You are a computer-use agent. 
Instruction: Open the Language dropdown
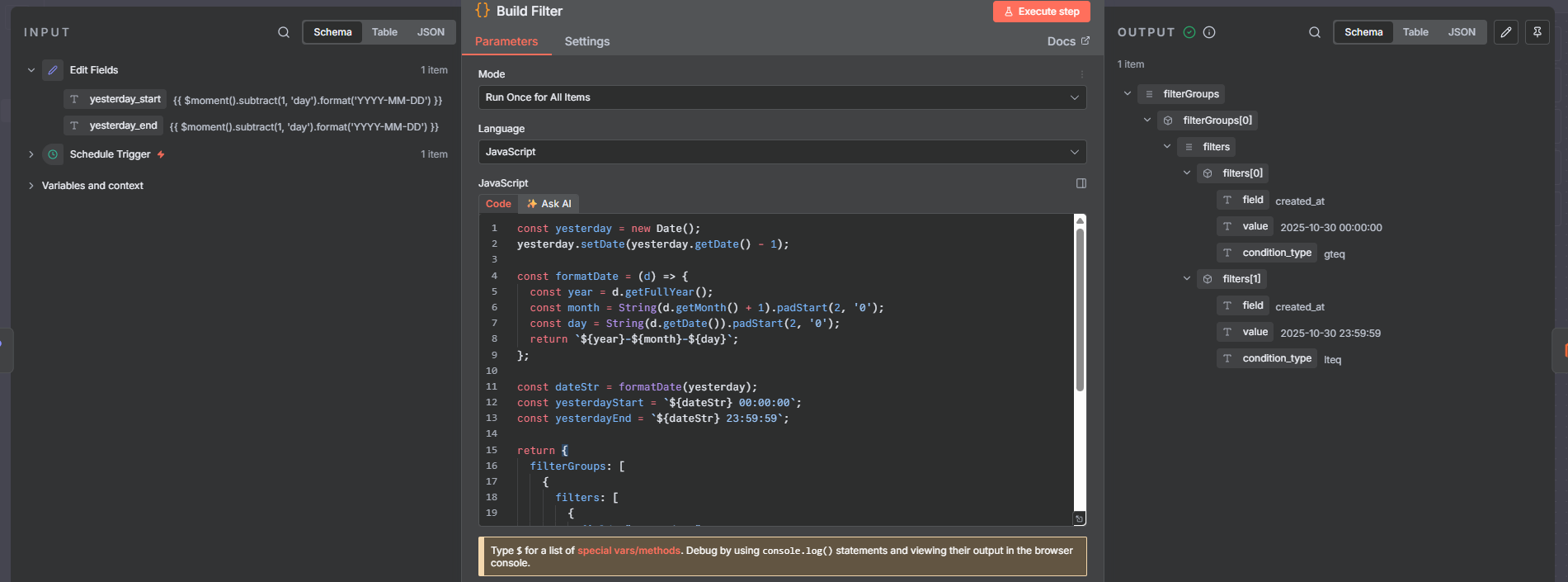coord(781,152)
